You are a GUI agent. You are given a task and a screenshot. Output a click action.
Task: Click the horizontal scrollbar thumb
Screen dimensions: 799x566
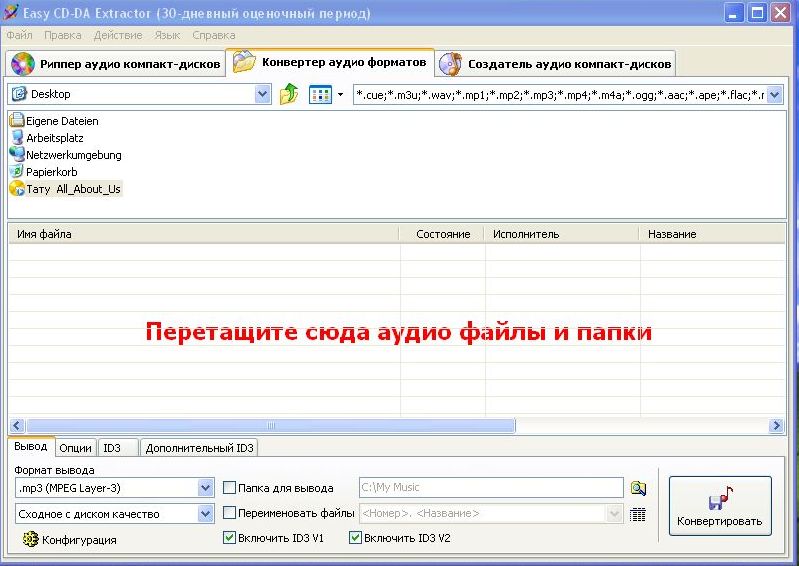271,425
